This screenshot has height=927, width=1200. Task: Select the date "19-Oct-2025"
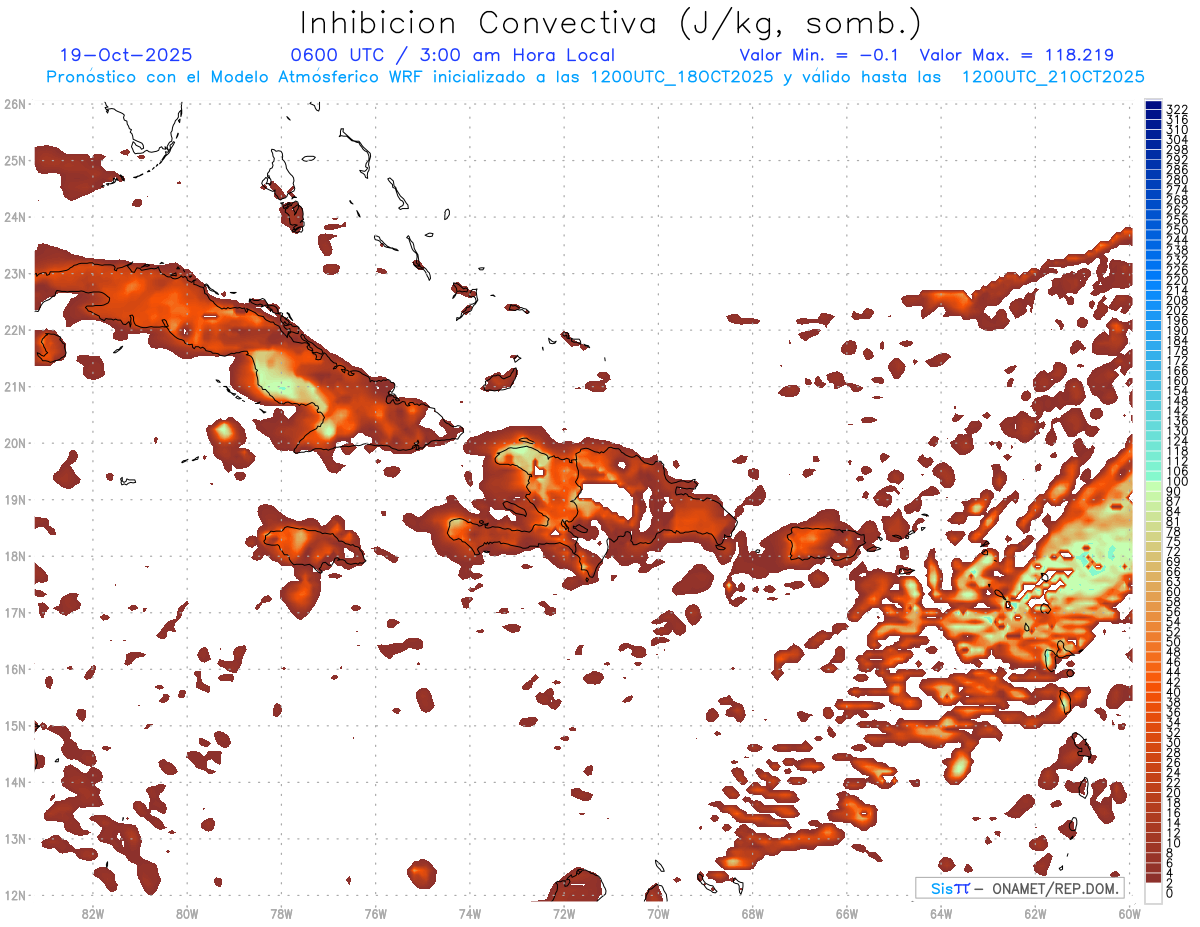tap(126, 55)
